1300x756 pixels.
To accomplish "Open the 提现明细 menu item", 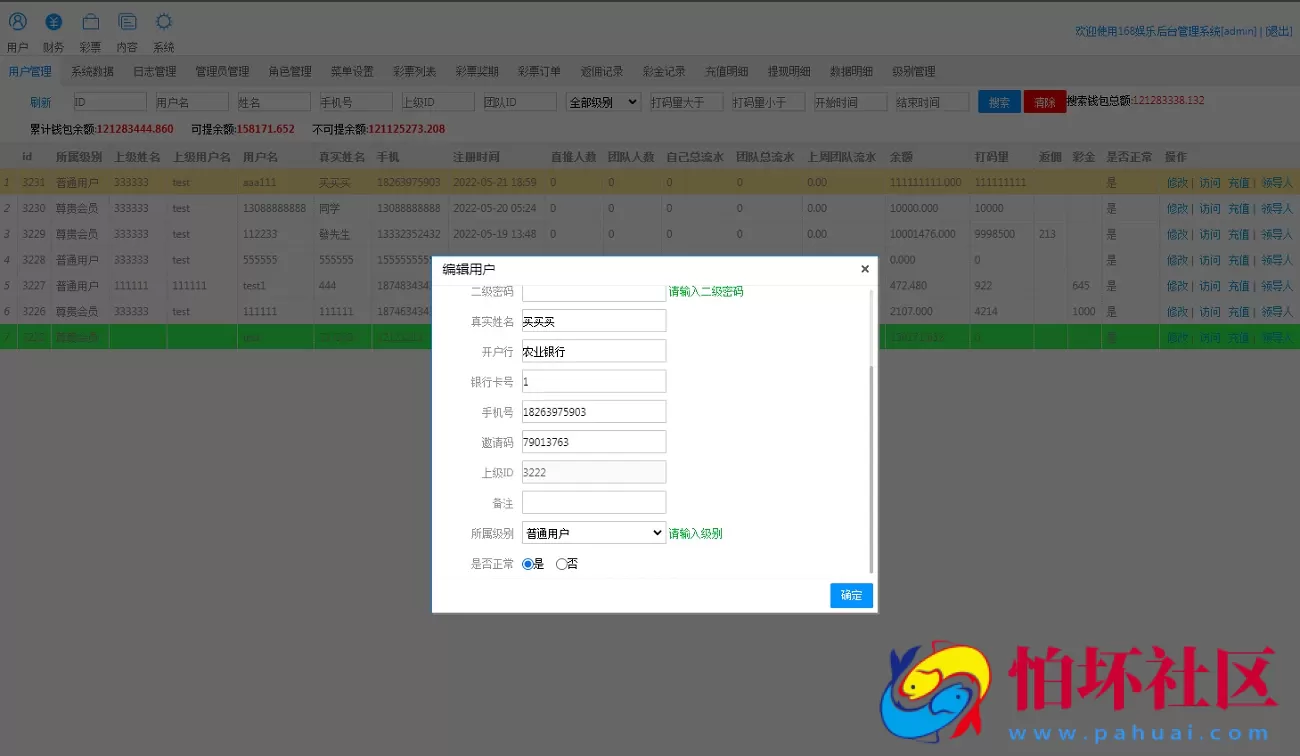I will click(x=788, y=71).
